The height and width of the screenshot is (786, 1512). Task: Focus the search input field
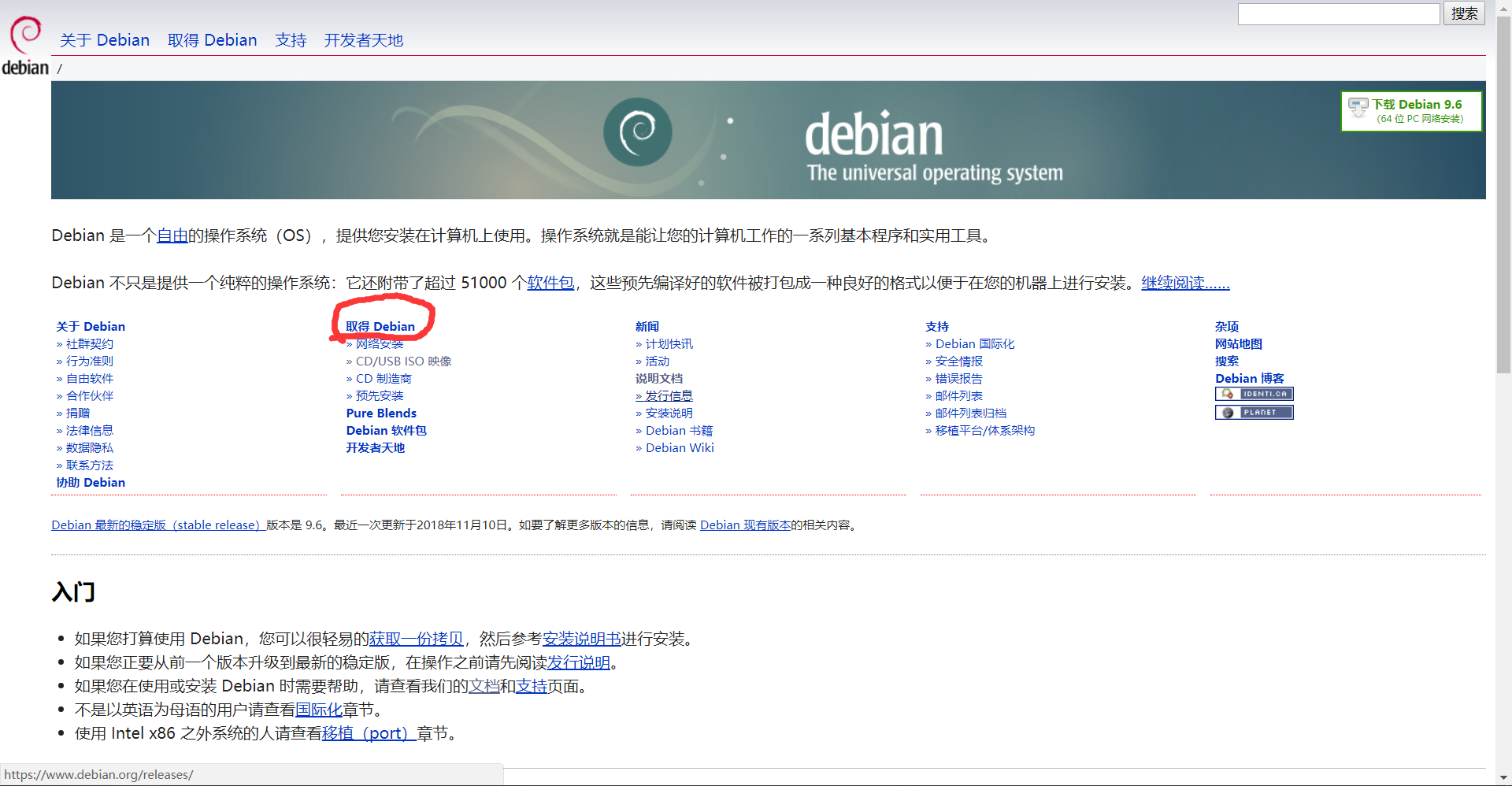coord(1339,13)
